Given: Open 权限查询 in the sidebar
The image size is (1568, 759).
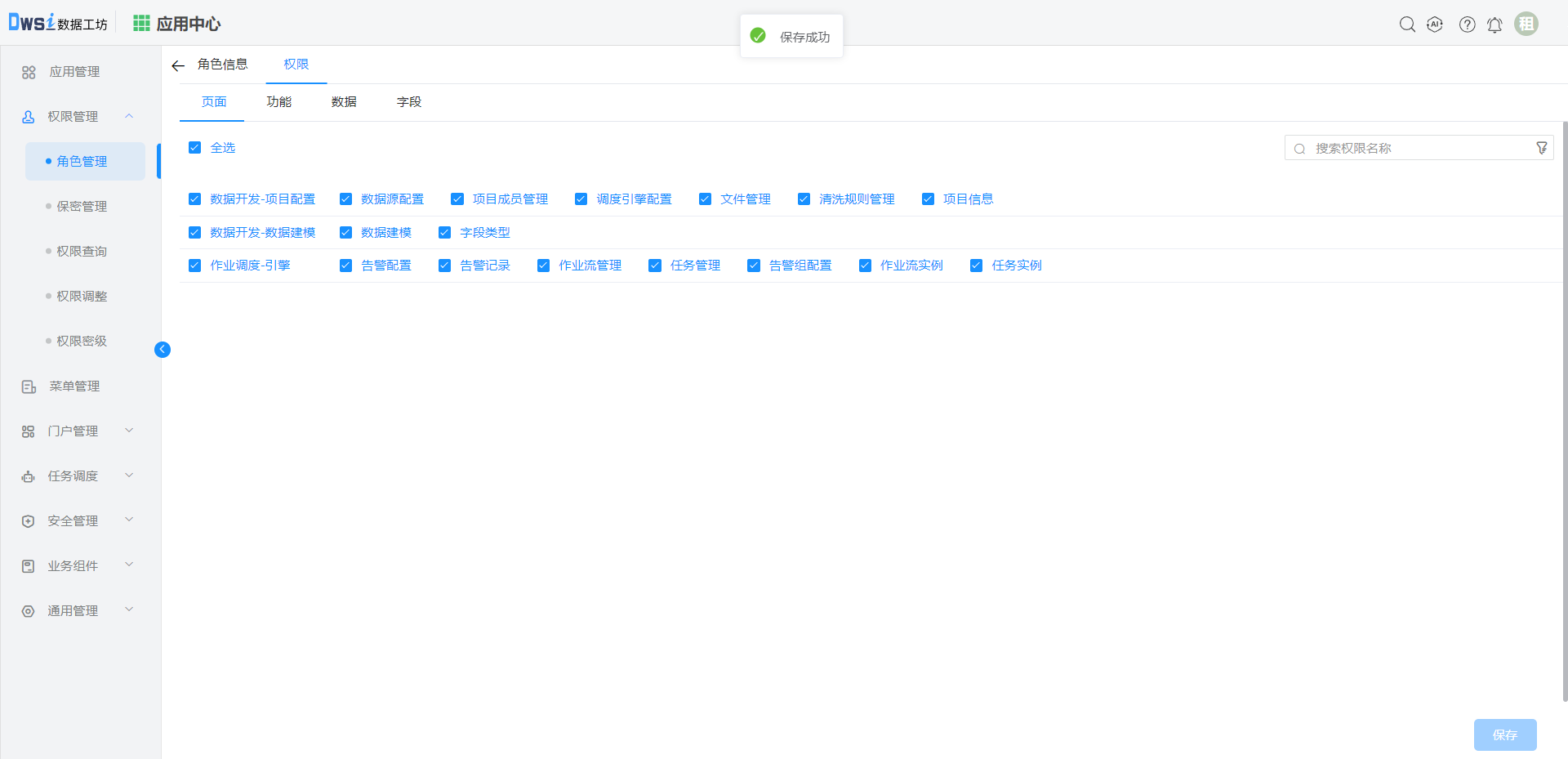Looking at the screenshot, I should (x=82, y=252).
